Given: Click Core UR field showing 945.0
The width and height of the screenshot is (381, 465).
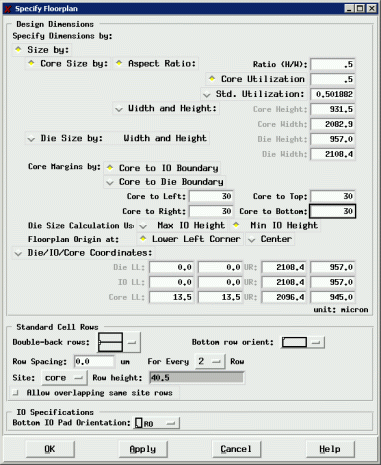Looking at the screenshot, I should coord(333,297).
